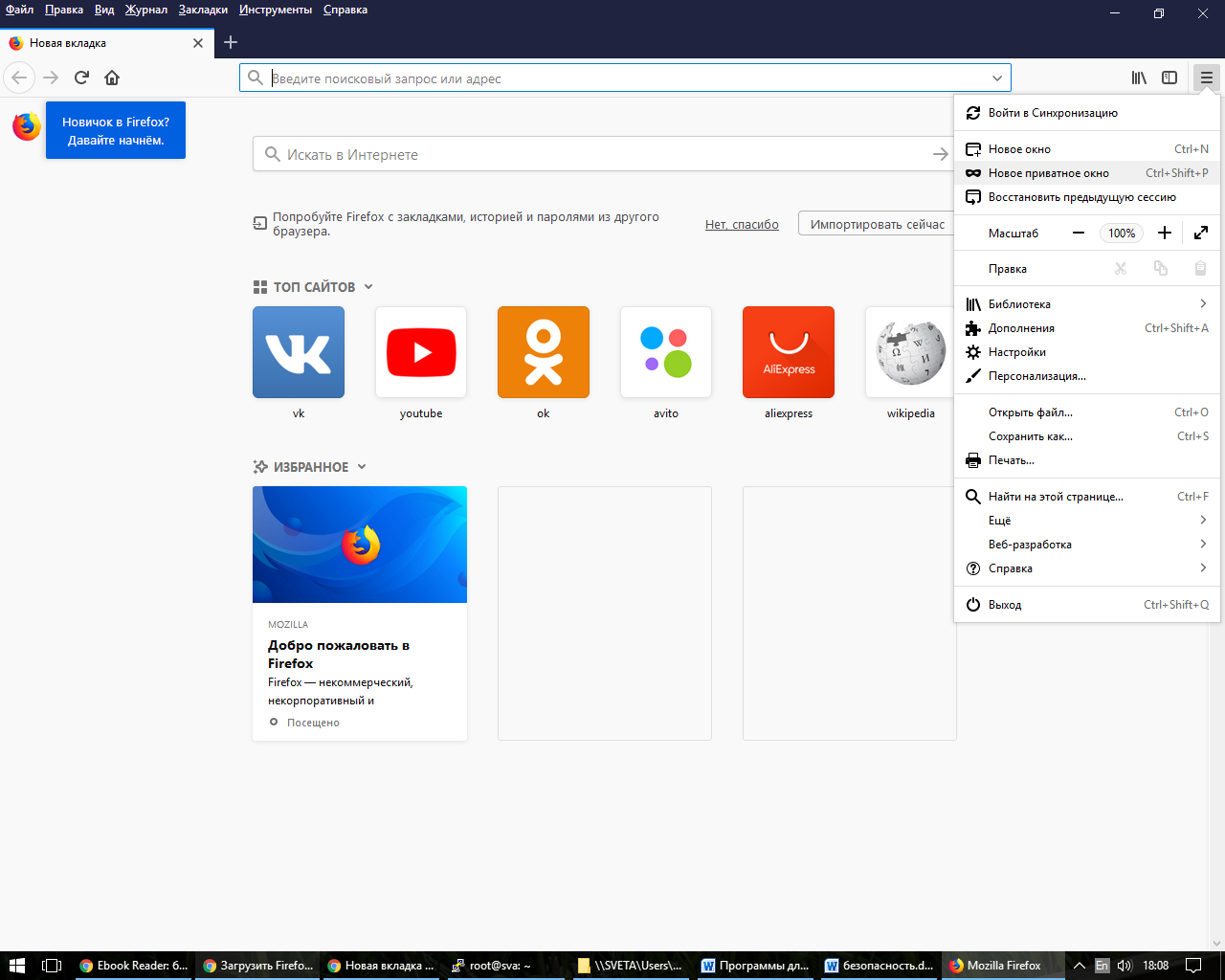Click the Нет, спасибо link
Viewport: 1225px width, 980px height.
pos(742,225)
